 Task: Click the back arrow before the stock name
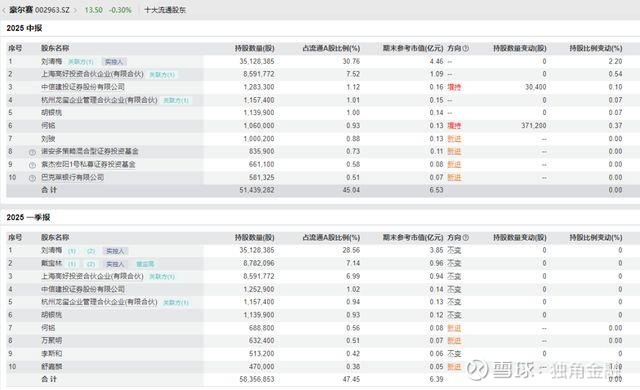click(x=4, y=10)
